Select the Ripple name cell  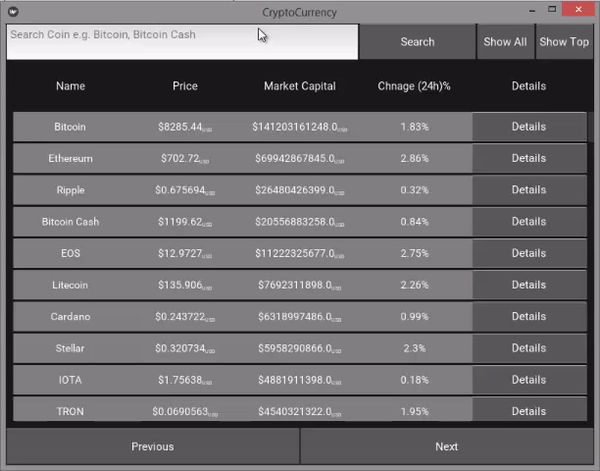pos(70,190)
